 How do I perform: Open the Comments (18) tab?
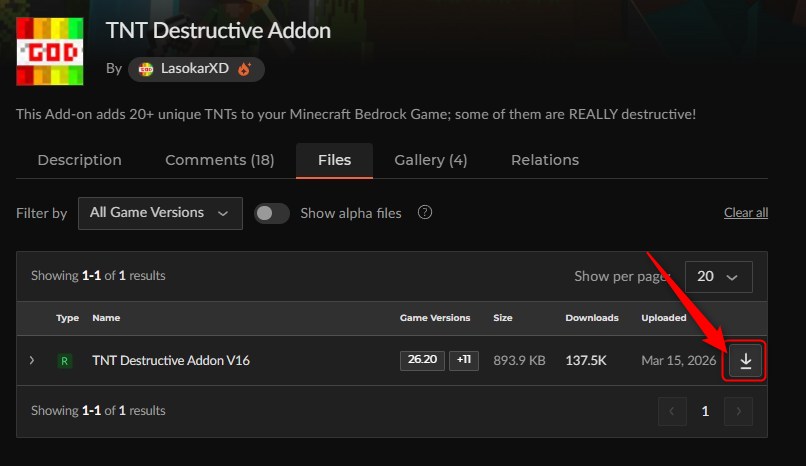point(219,160)
